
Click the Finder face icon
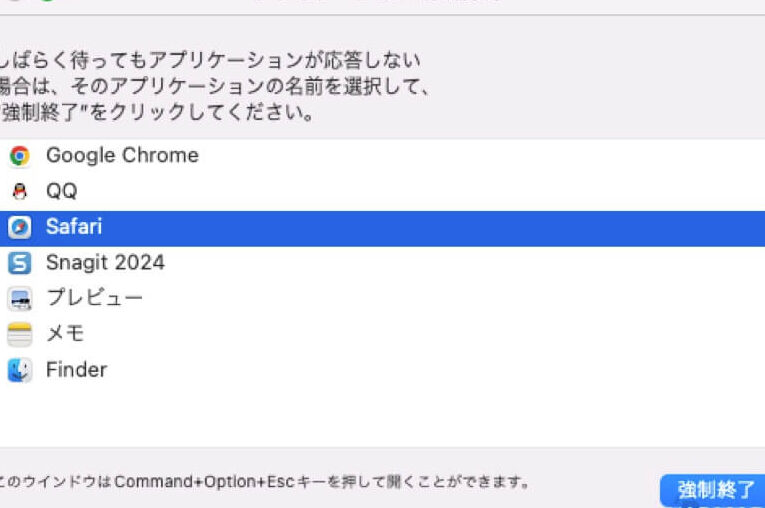(19, 370)
